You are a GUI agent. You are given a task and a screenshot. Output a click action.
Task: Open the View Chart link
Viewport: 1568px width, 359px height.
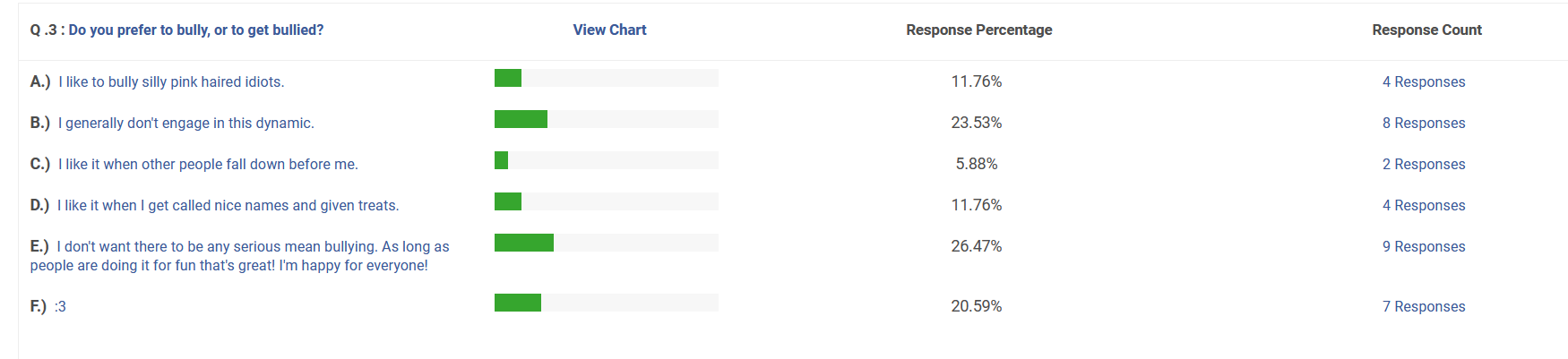click(609, 30)
